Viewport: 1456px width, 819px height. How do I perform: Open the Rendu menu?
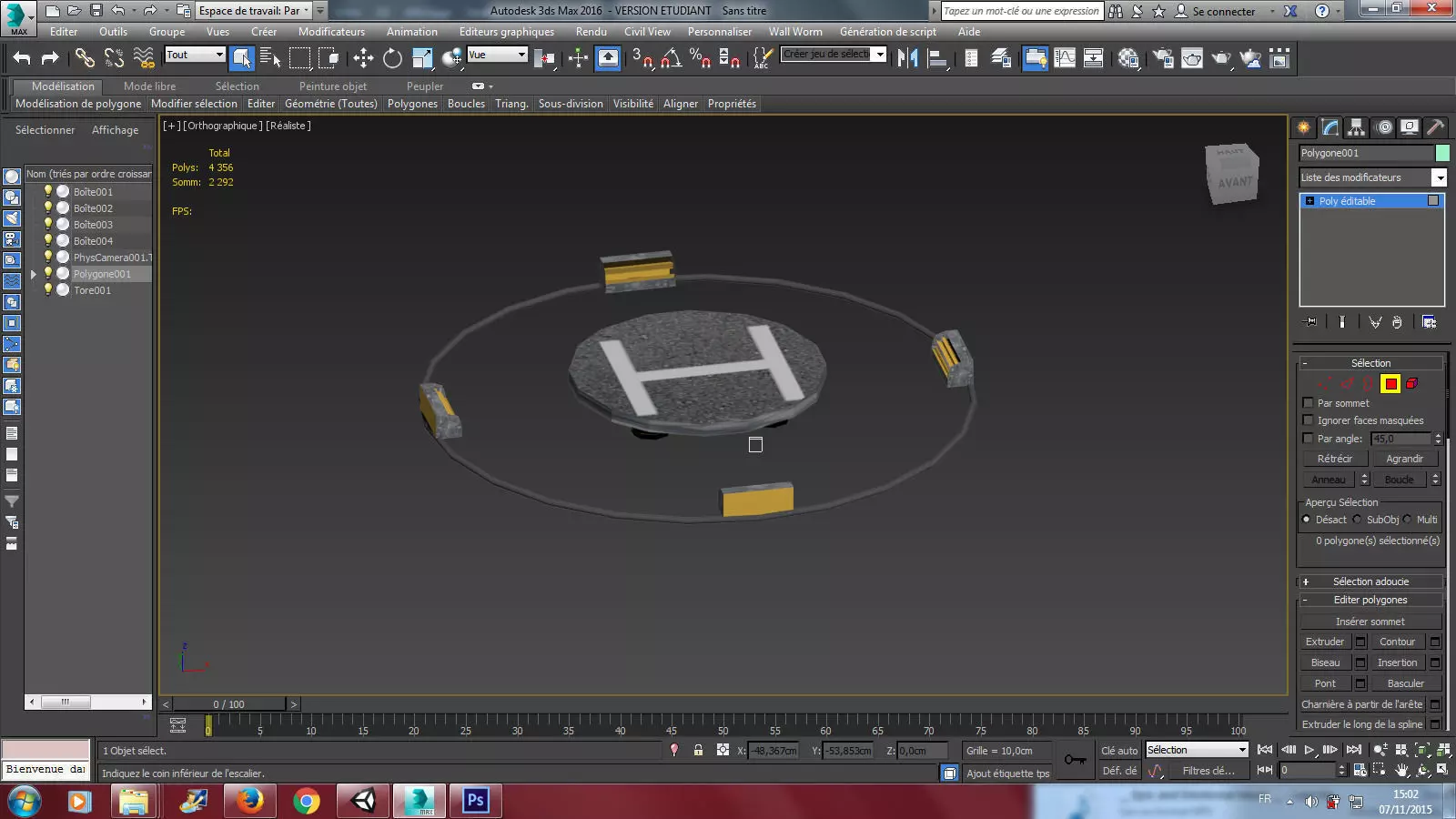click(591, 32)
